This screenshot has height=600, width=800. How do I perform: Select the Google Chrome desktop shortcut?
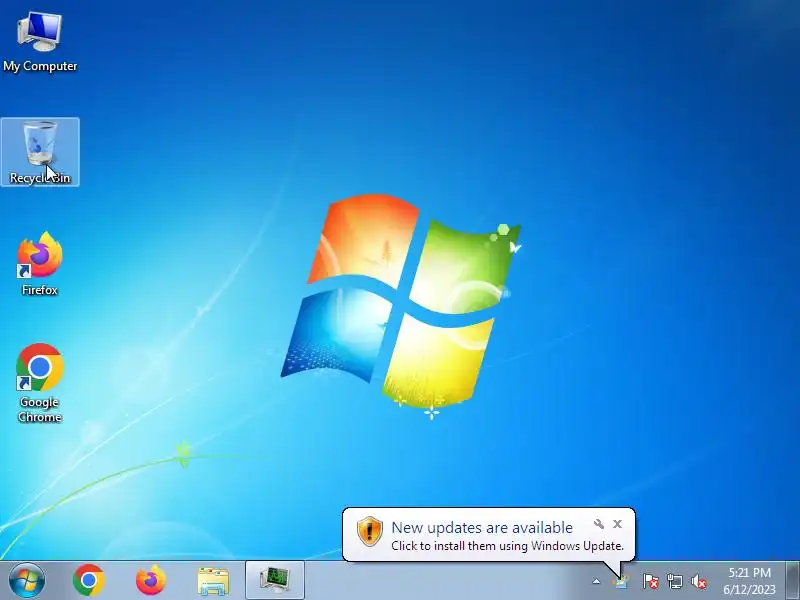pos(40,383)
